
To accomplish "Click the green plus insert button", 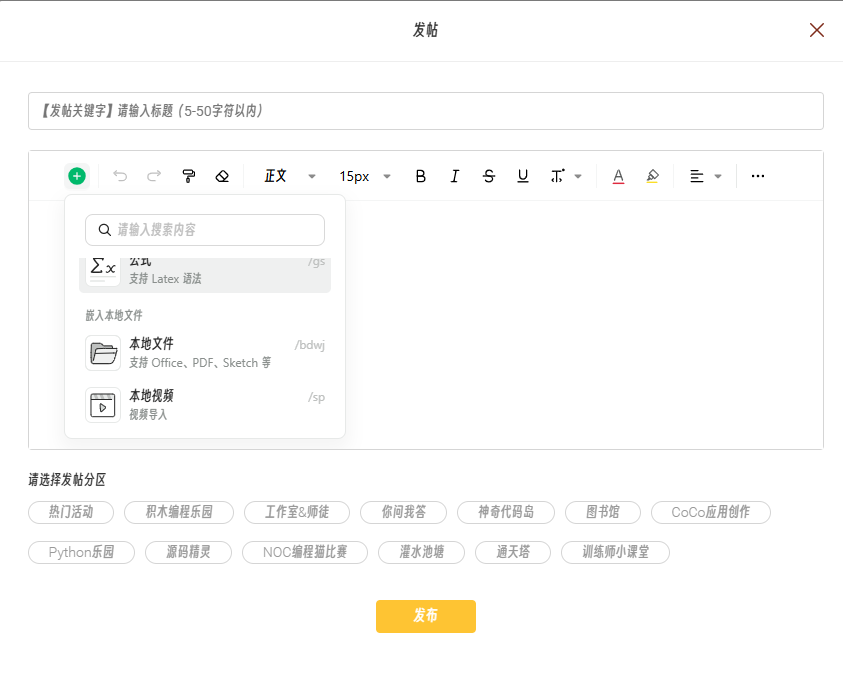I will click(x=77, y=176).
